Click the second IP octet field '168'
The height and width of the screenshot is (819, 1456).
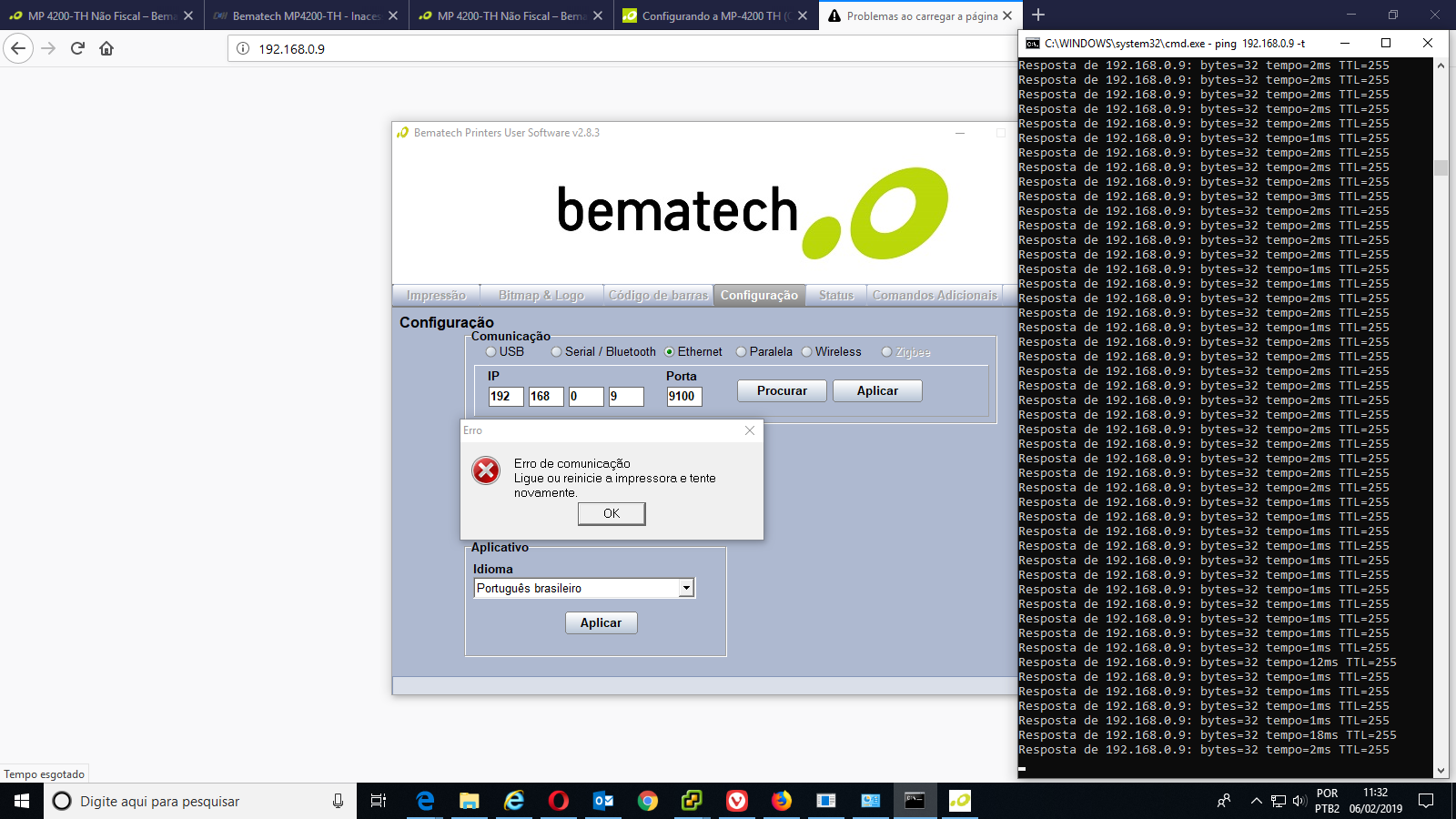546,397
